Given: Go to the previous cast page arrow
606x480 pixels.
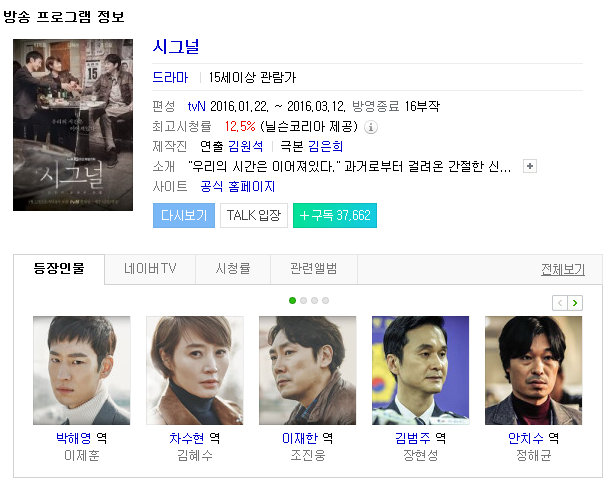Looking at the screenshot, I should 560,303.
